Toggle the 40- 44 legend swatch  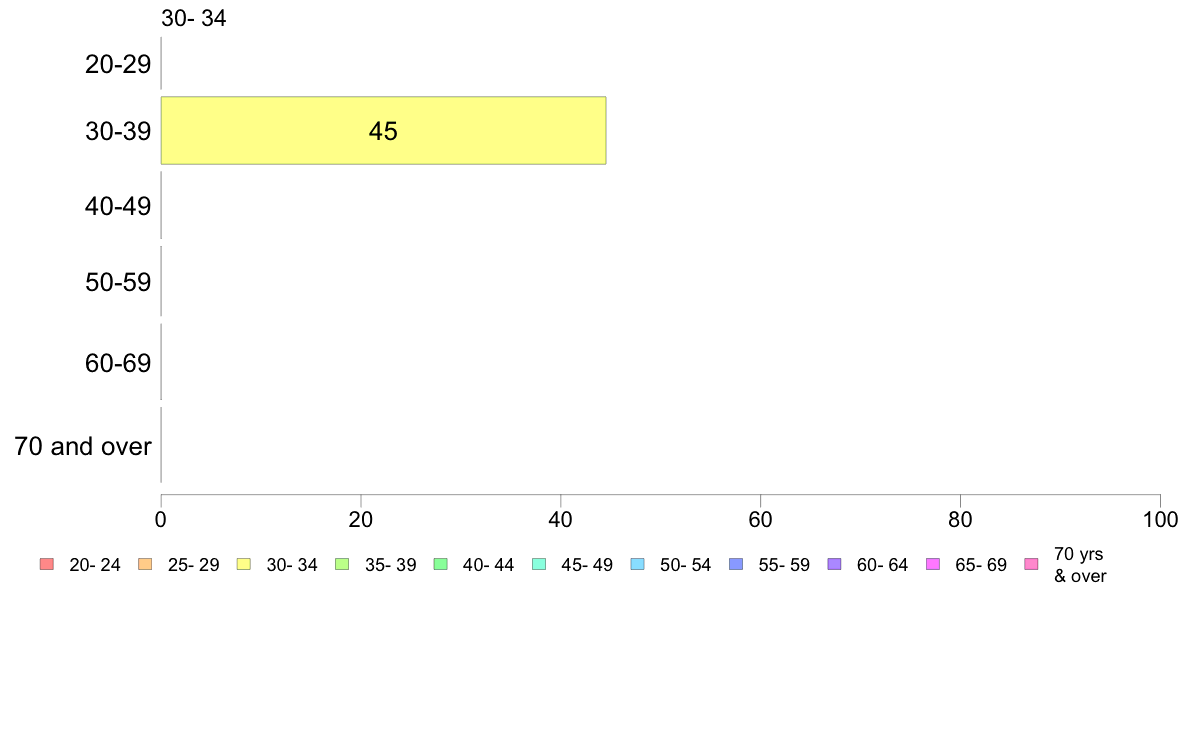(x=440, y=564)
